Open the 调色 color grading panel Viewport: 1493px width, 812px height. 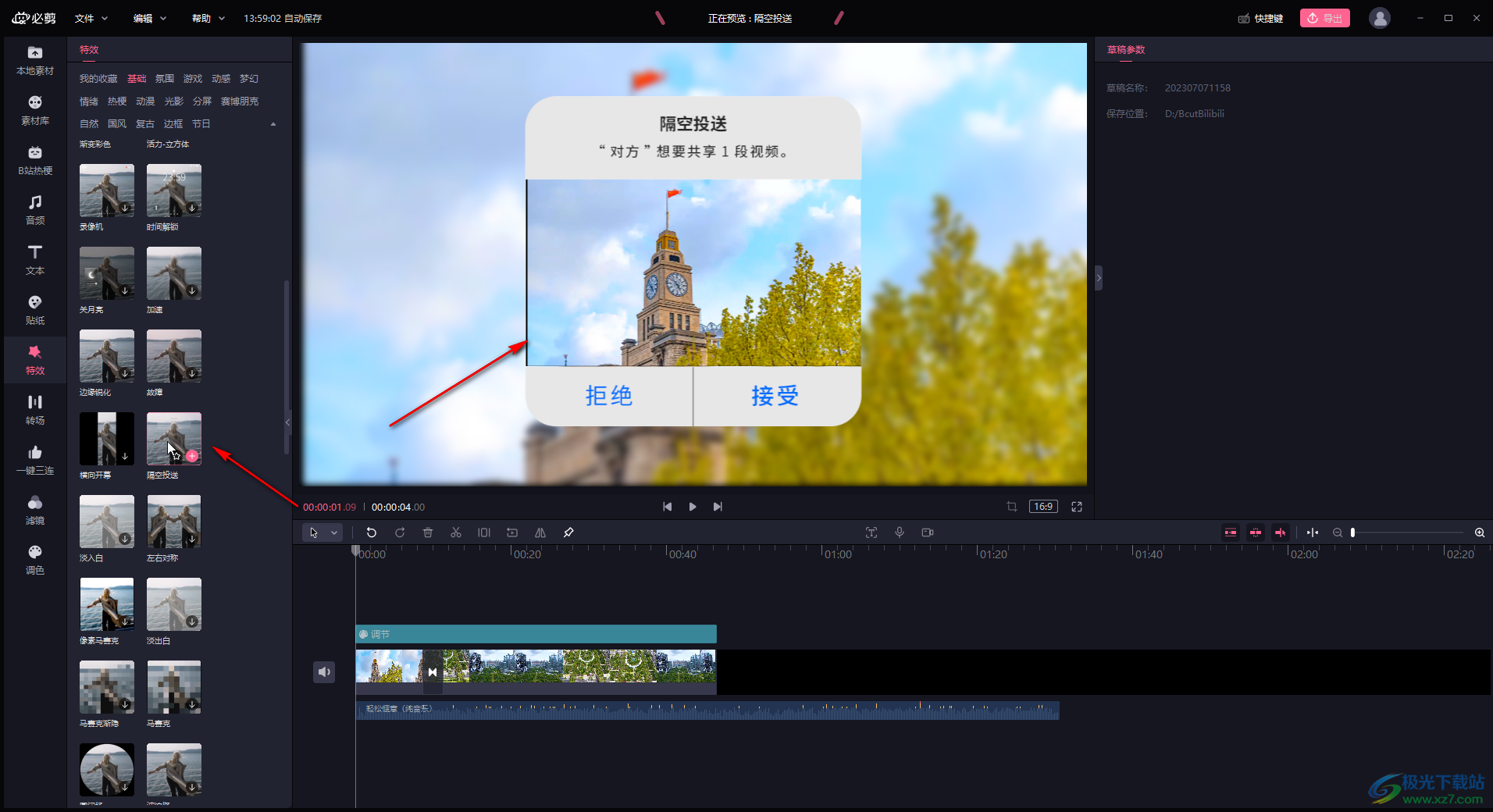pos(35,561)
